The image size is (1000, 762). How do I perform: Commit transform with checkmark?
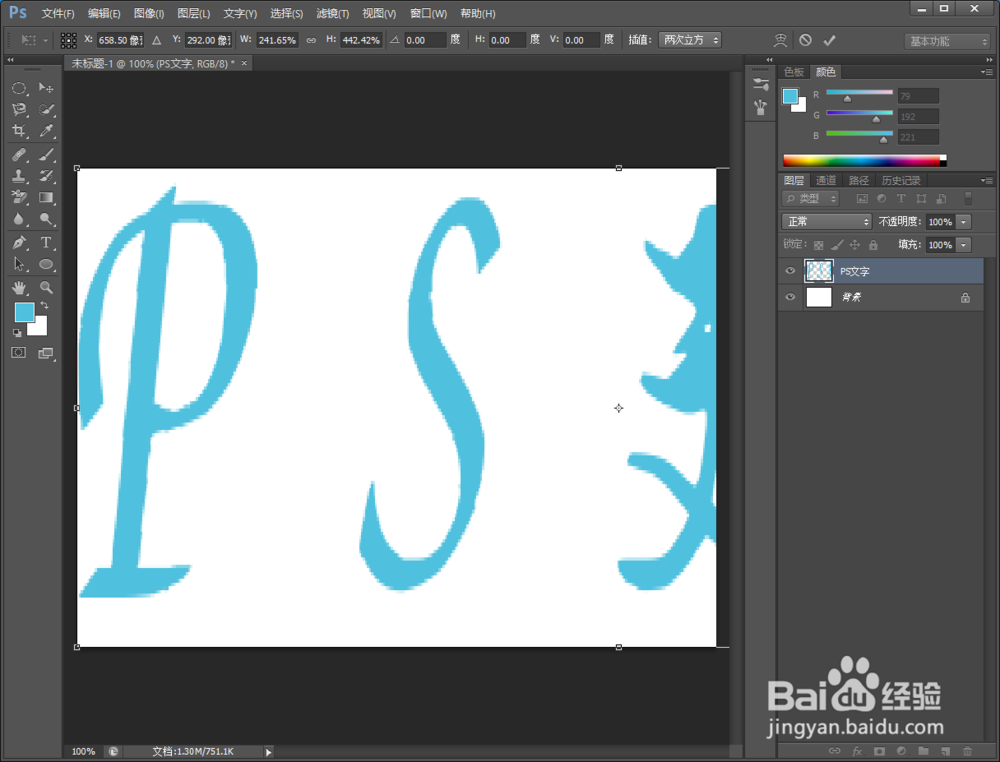[x=829, y=40]
